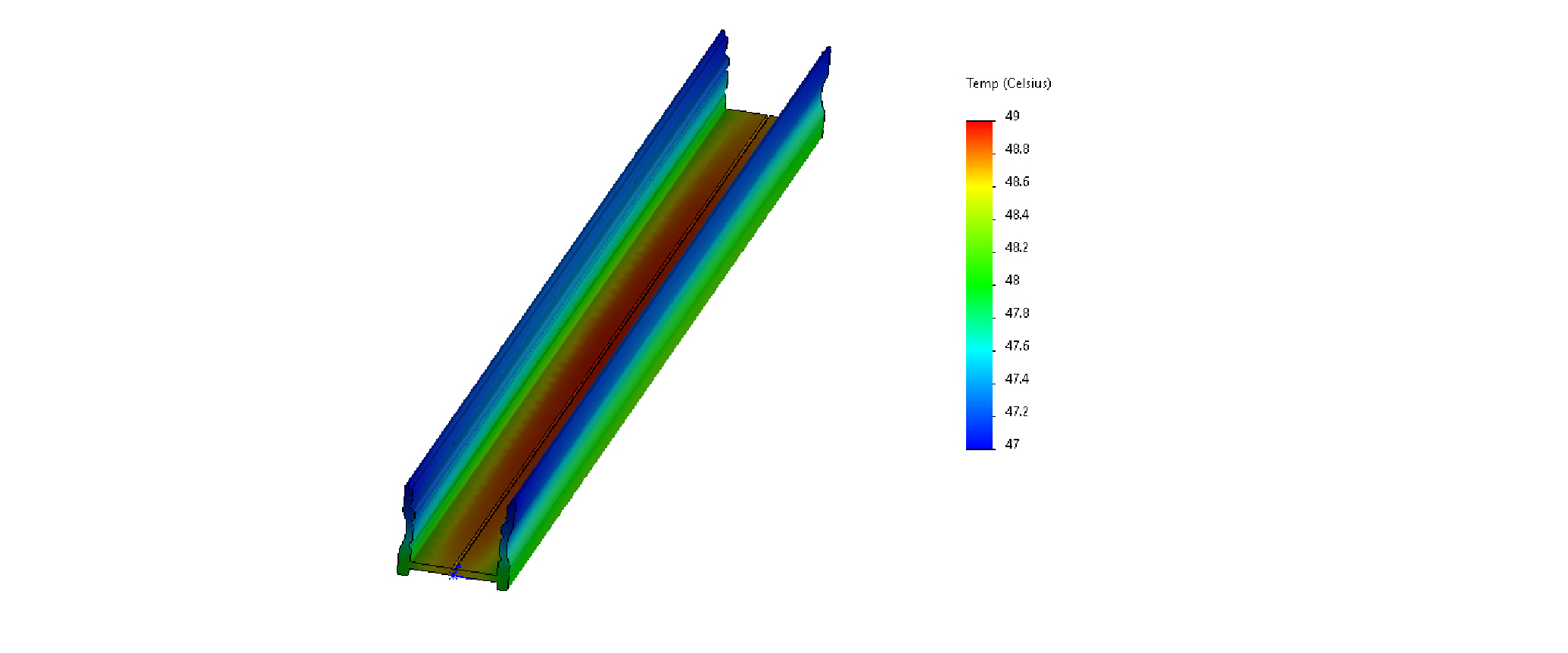
Task: Click the 47.2 legend value
Action: 1017,412
